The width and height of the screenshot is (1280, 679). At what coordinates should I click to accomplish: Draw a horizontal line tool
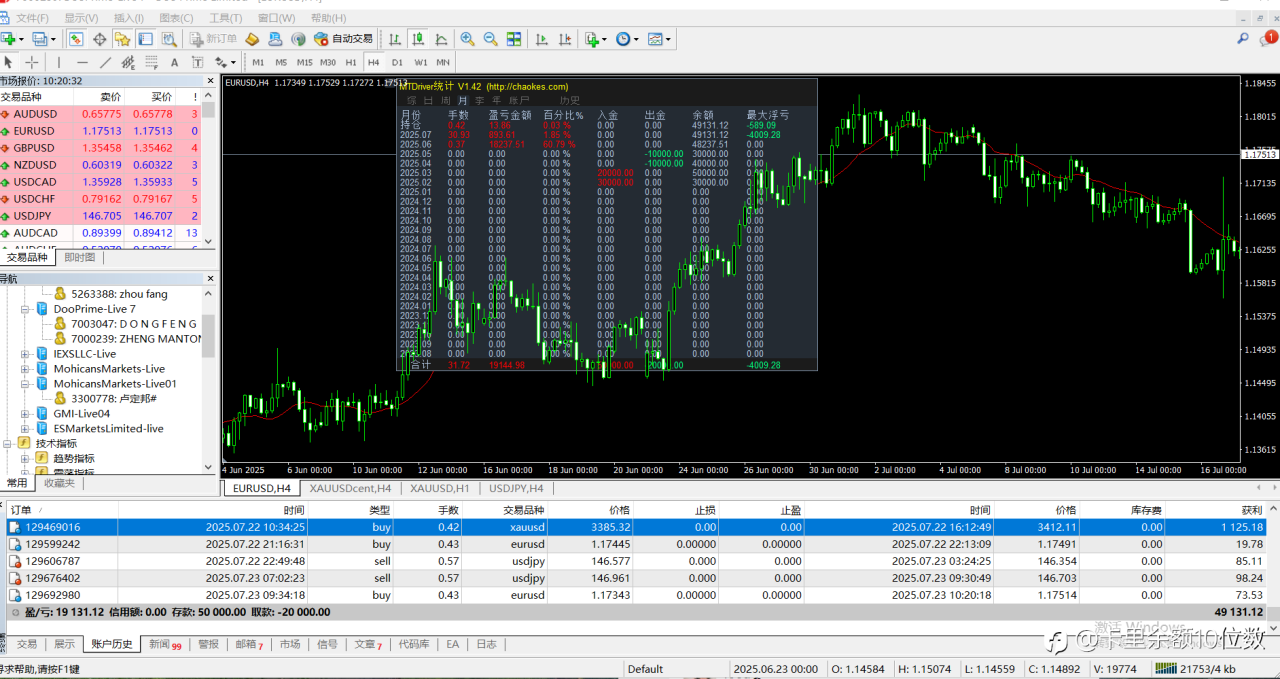[83, 62]
